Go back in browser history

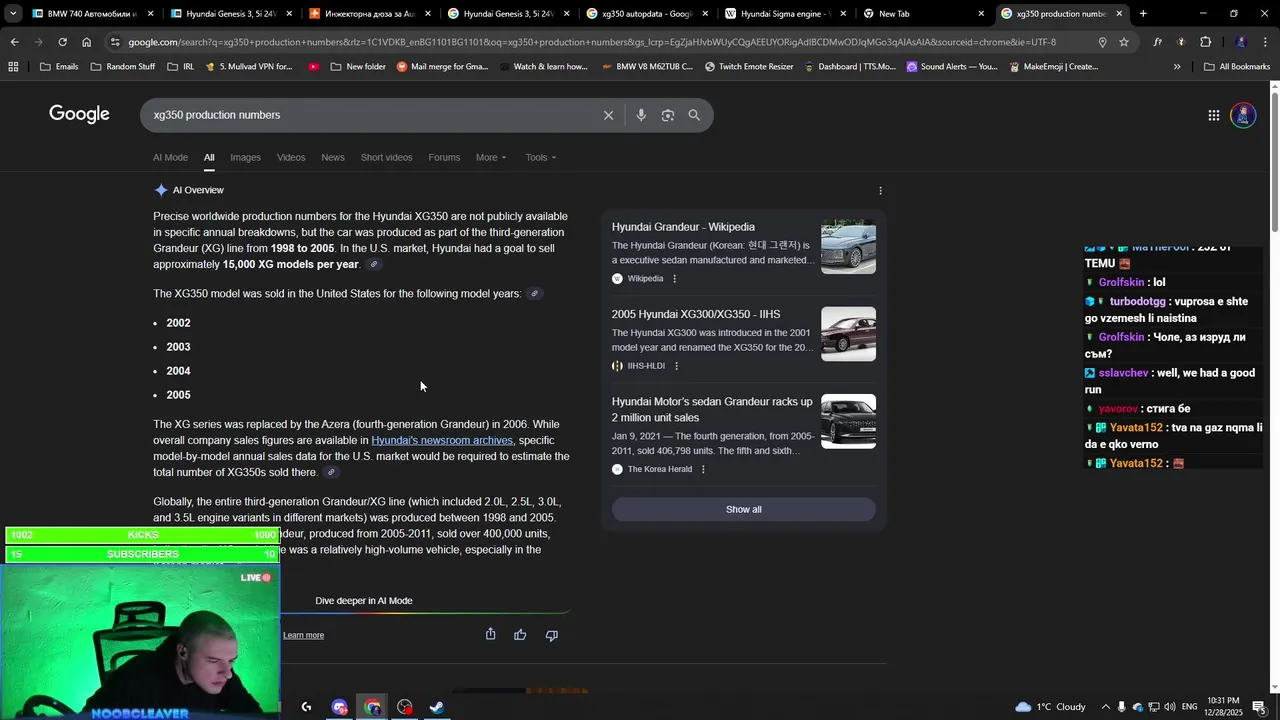coord(14,42)
